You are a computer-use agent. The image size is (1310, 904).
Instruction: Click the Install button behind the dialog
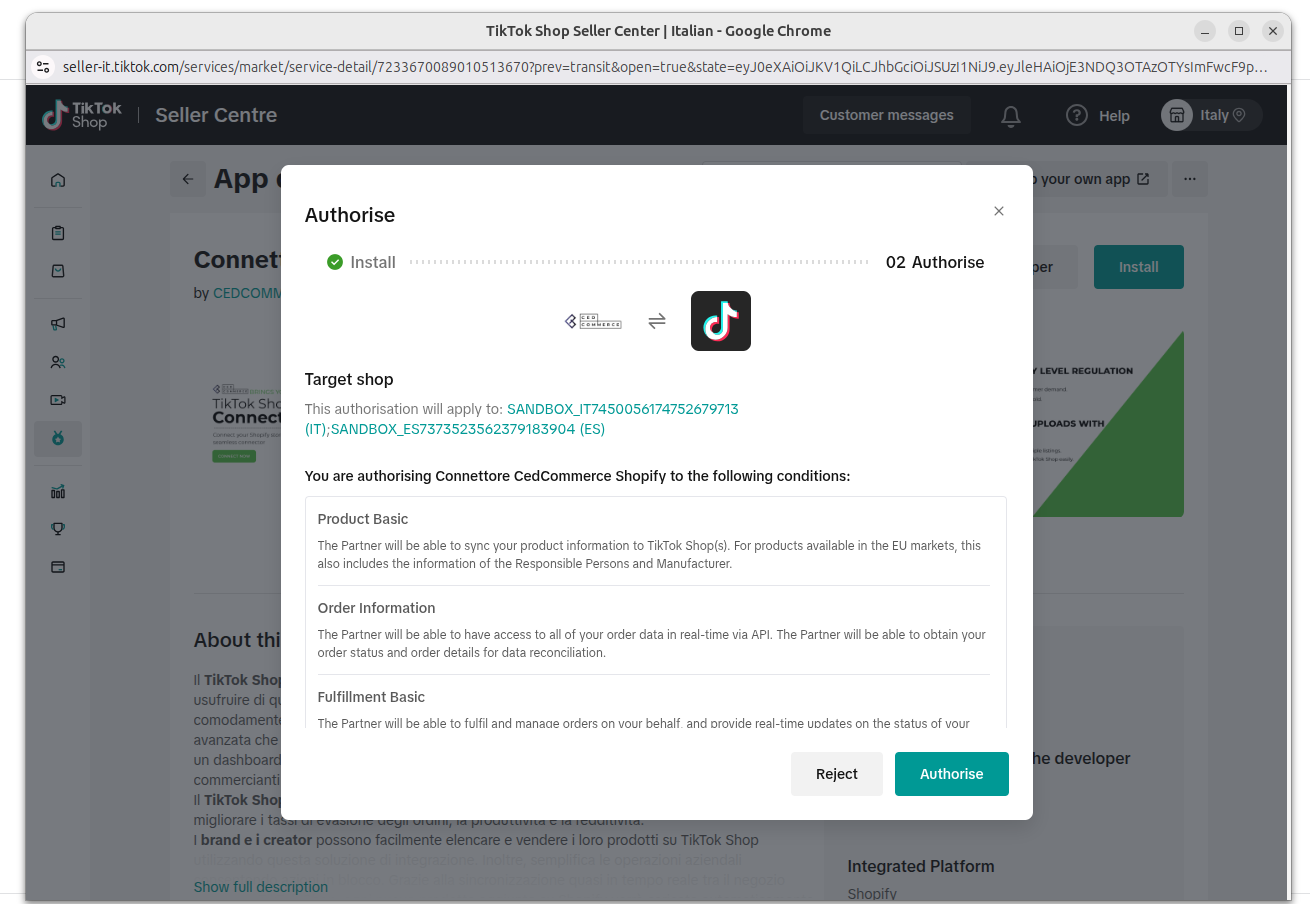[x=1138, y=267]
